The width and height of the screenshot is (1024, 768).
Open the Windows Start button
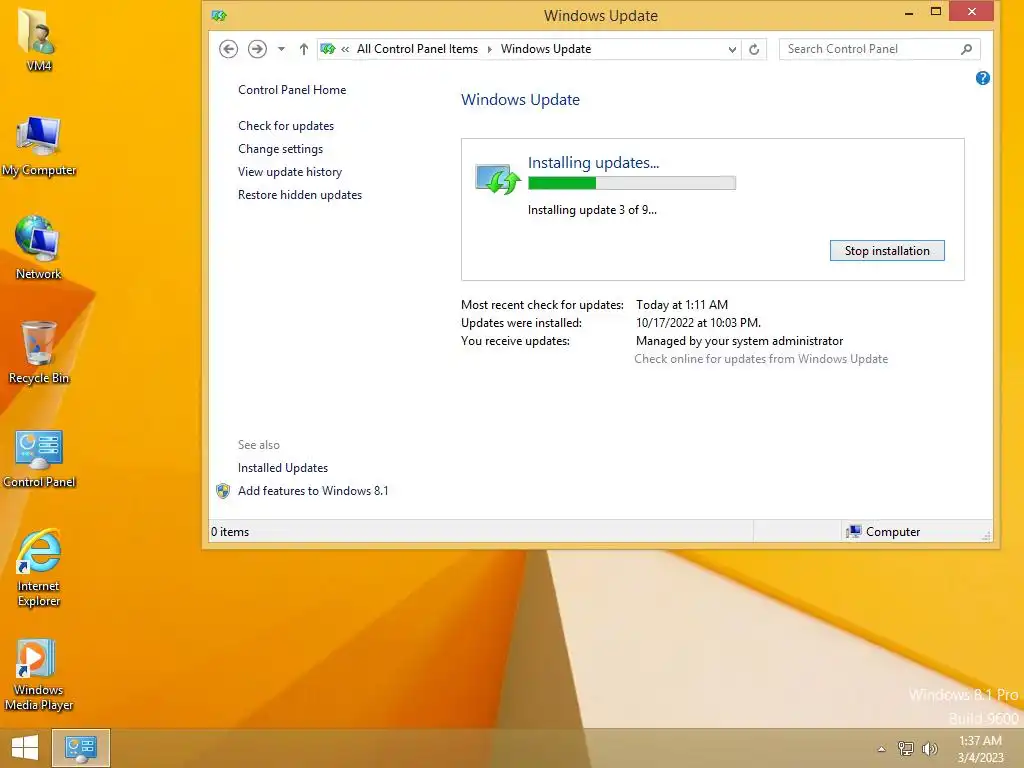[x=25, y=748]
